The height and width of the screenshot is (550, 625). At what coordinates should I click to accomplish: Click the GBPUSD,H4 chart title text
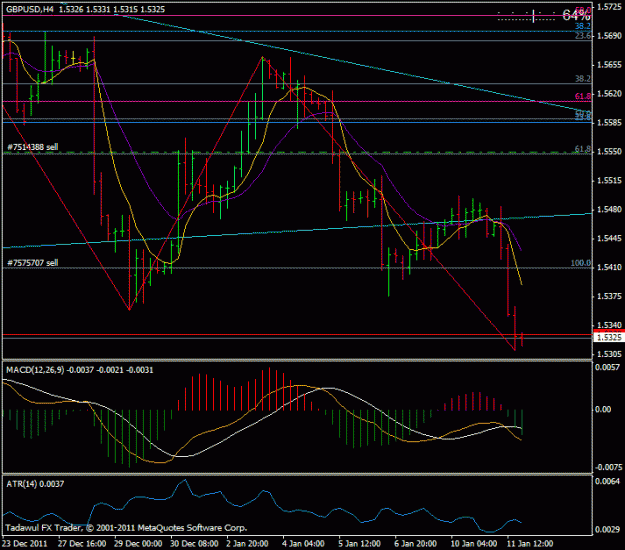[x=30, y=9]
